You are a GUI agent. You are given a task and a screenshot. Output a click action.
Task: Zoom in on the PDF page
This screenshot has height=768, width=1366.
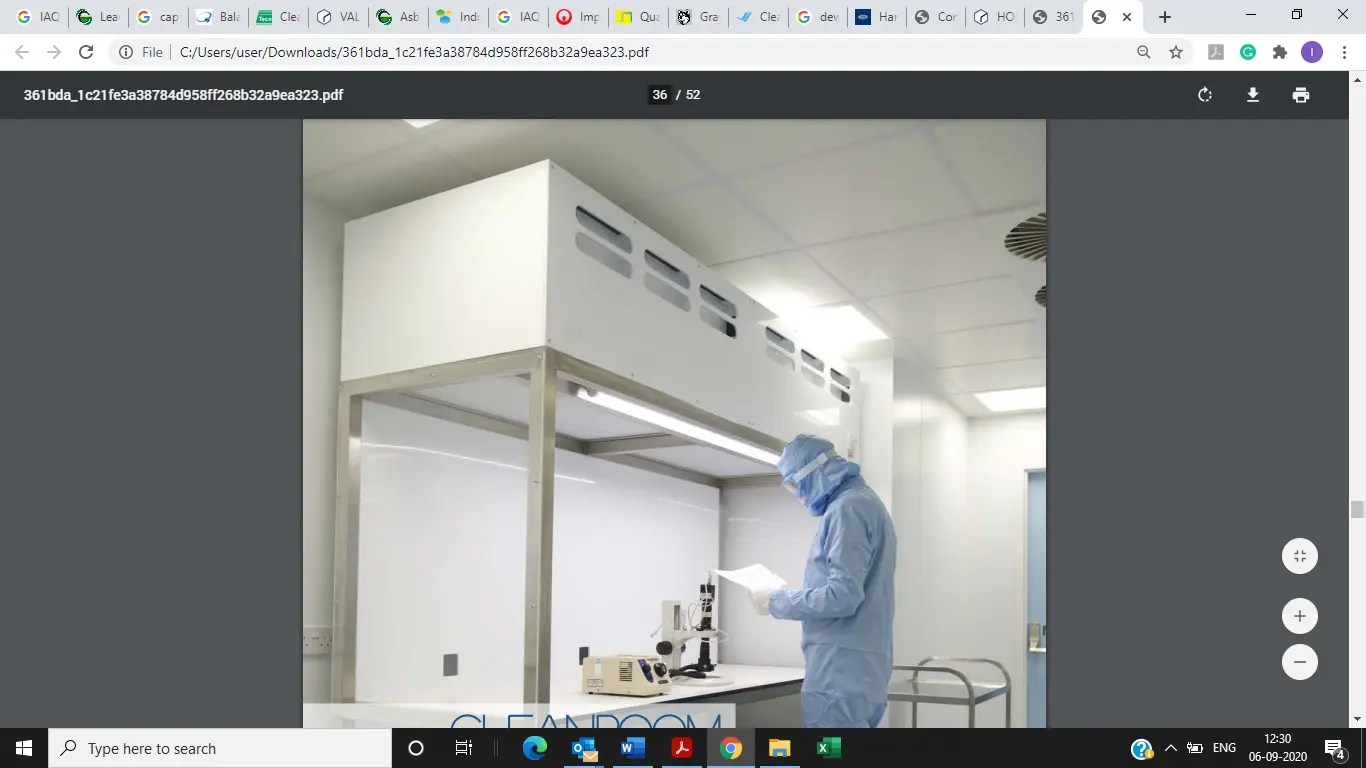tap(1299, 616)
